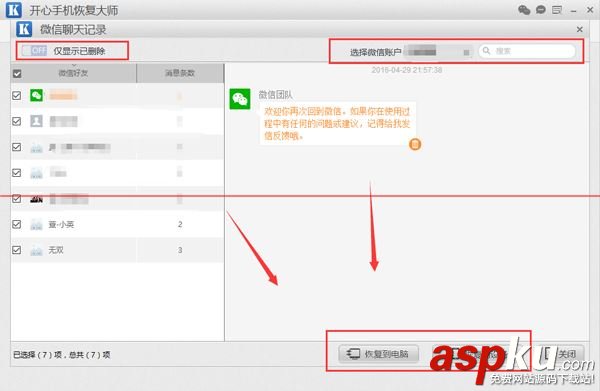This screenshot has height=391, width=600.
Task: Click the orange round icon on the message bubble
Action: coord(415,144)
